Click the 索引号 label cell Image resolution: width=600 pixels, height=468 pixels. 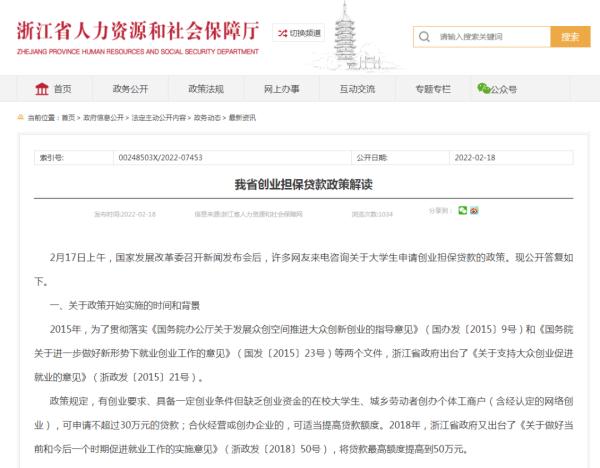[x=74, y=158]
